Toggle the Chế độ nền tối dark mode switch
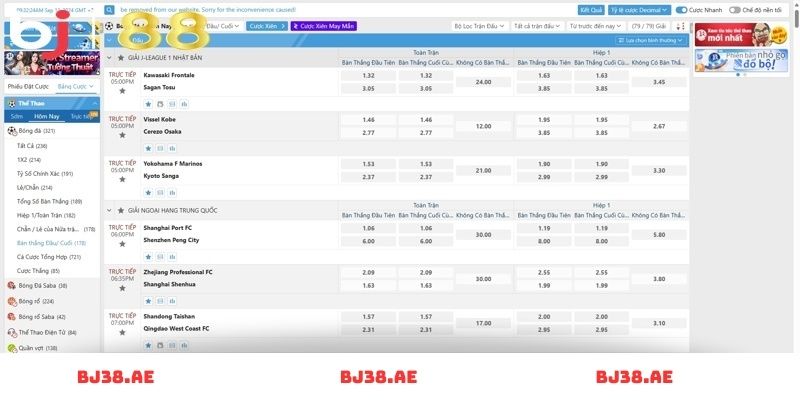 [735, 10]
